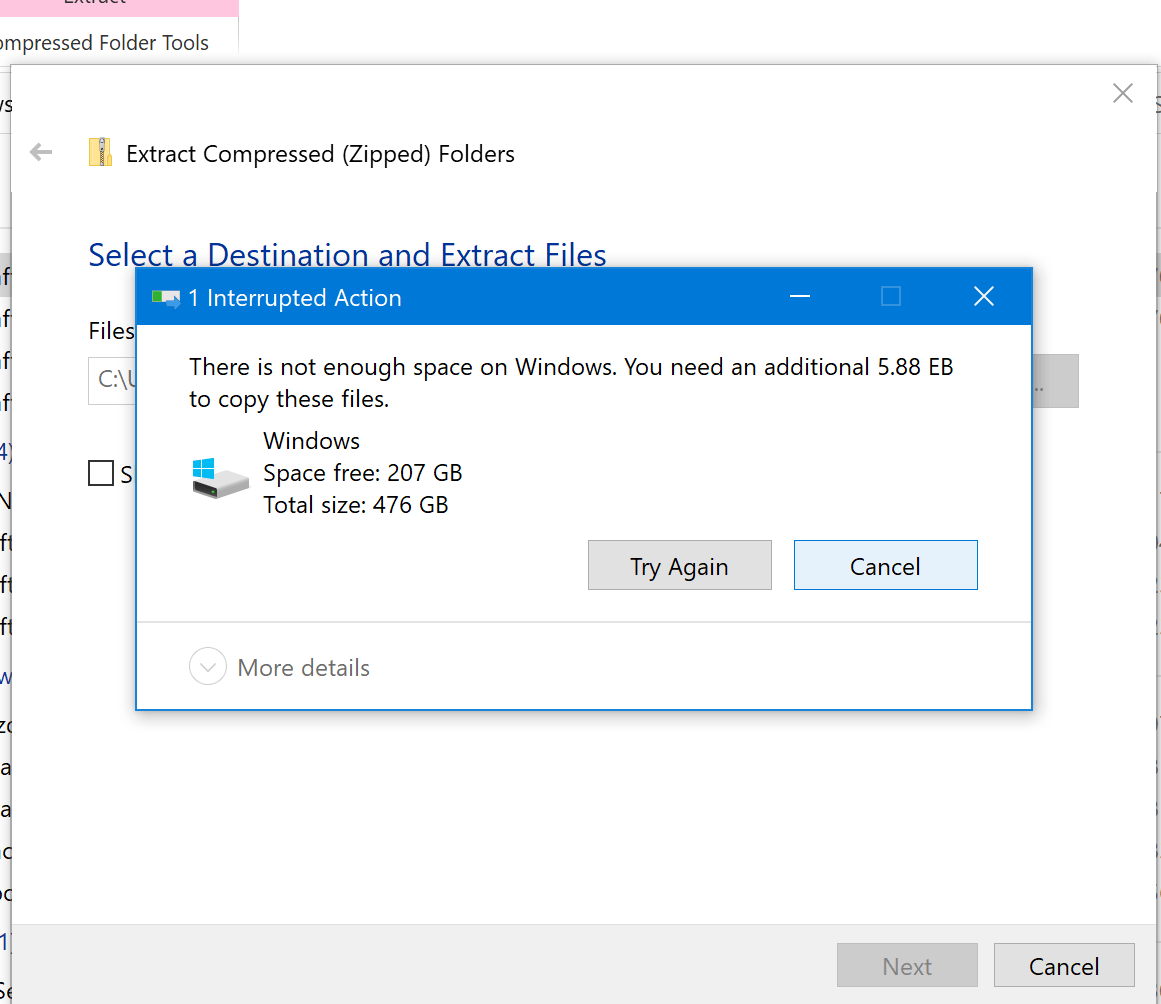This screenshot has height=1004, width=1161.
Task: Click Cancel at bottom of Extract wizard
Action: click(x=1064, y=965)
